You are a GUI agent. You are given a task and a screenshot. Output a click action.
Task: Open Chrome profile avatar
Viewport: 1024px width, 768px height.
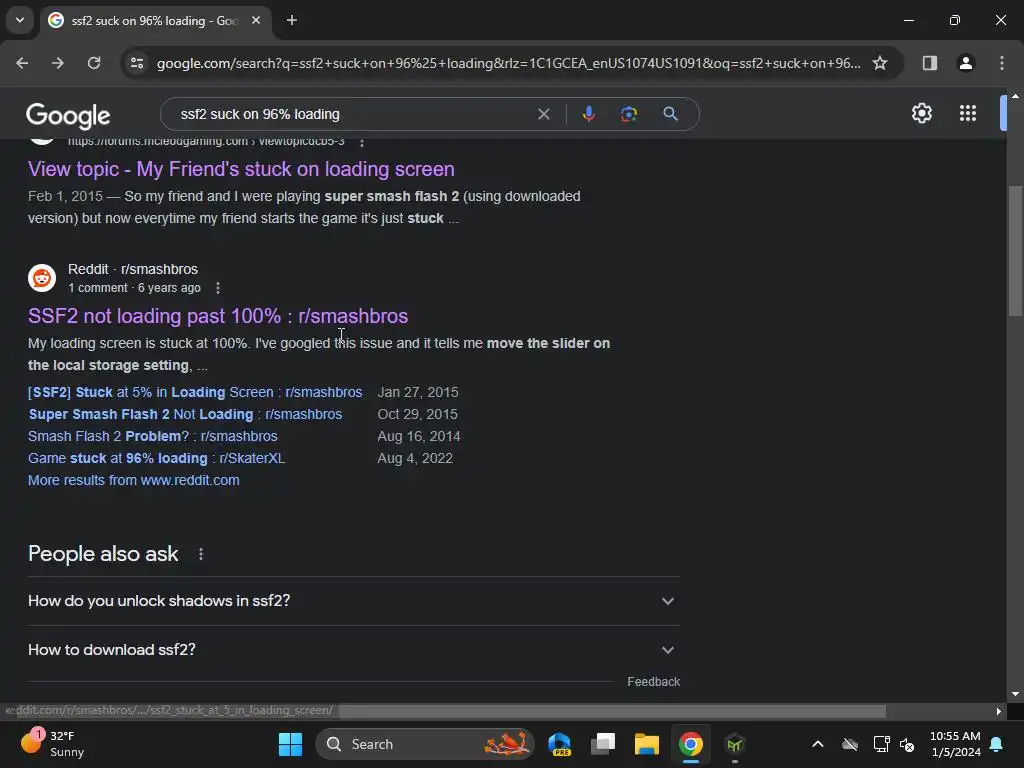[x=965, y=63]
